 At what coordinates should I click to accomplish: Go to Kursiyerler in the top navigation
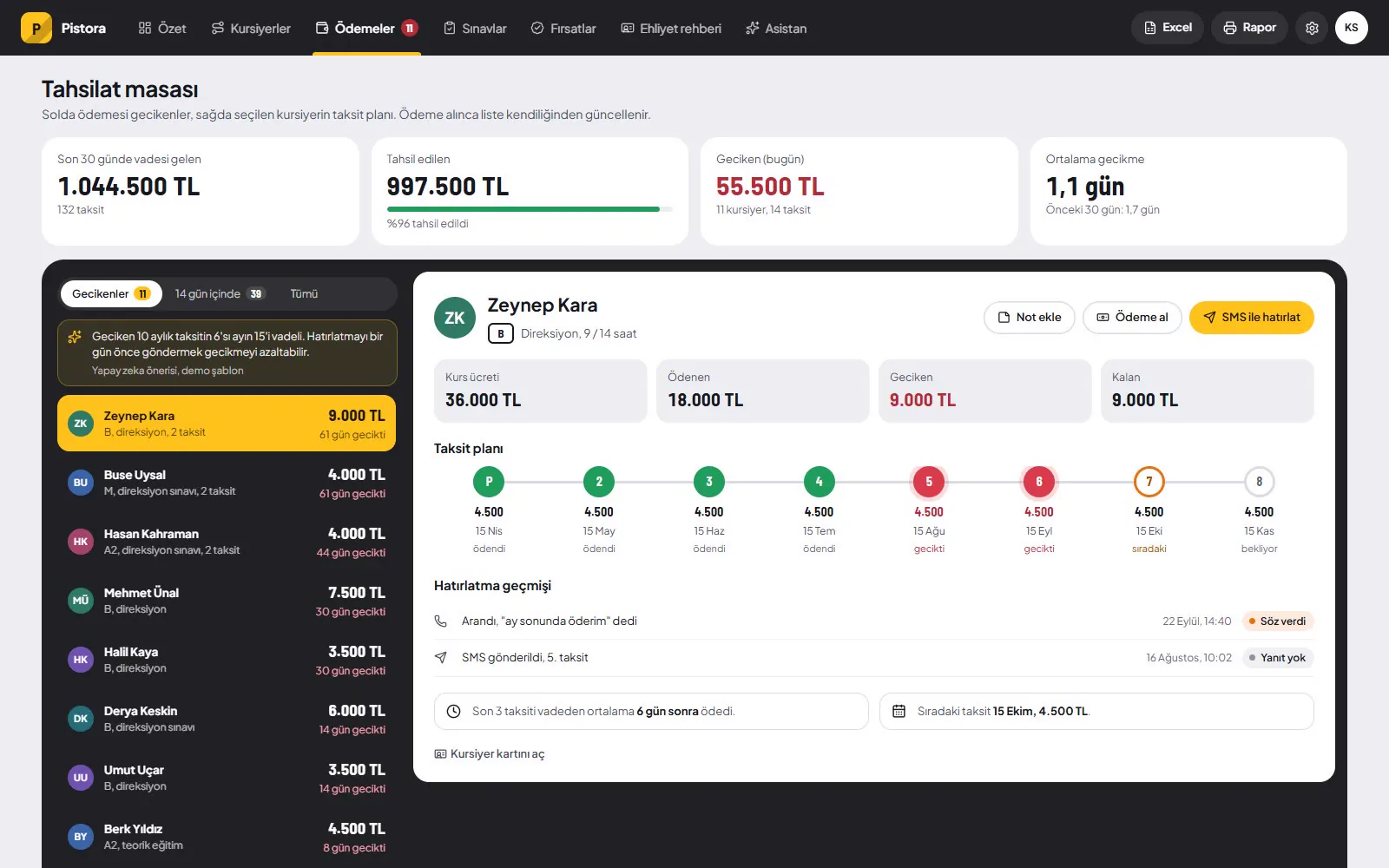coord(251,29)
